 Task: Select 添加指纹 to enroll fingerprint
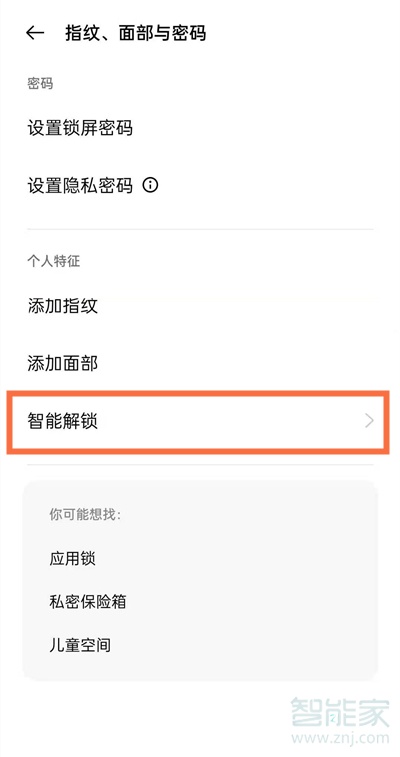(200, 306)
